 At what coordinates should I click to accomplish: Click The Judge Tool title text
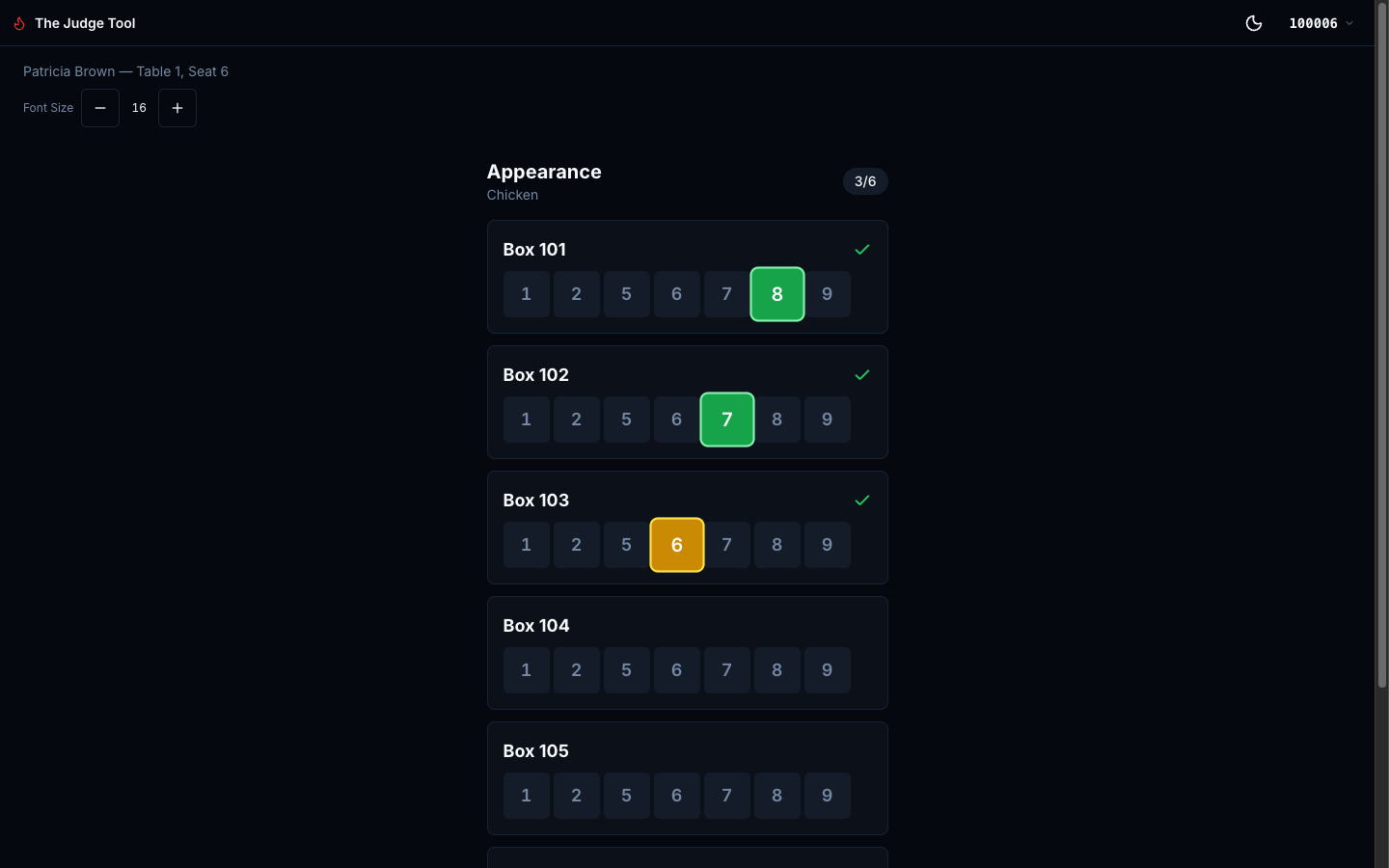[85, 23]
